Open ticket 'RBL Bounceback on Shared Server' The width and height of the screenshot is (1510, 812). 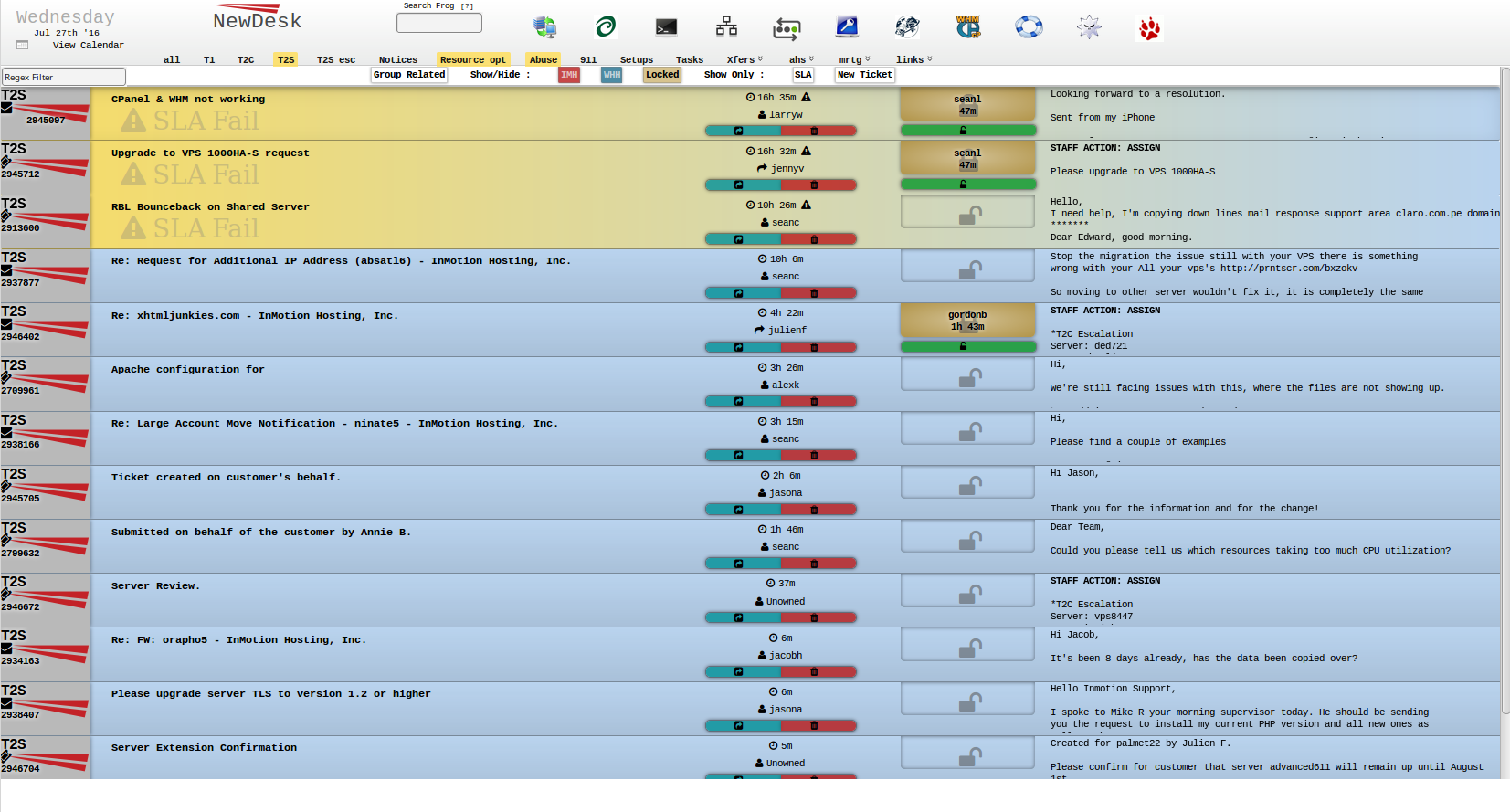click(x=210, y=207)
